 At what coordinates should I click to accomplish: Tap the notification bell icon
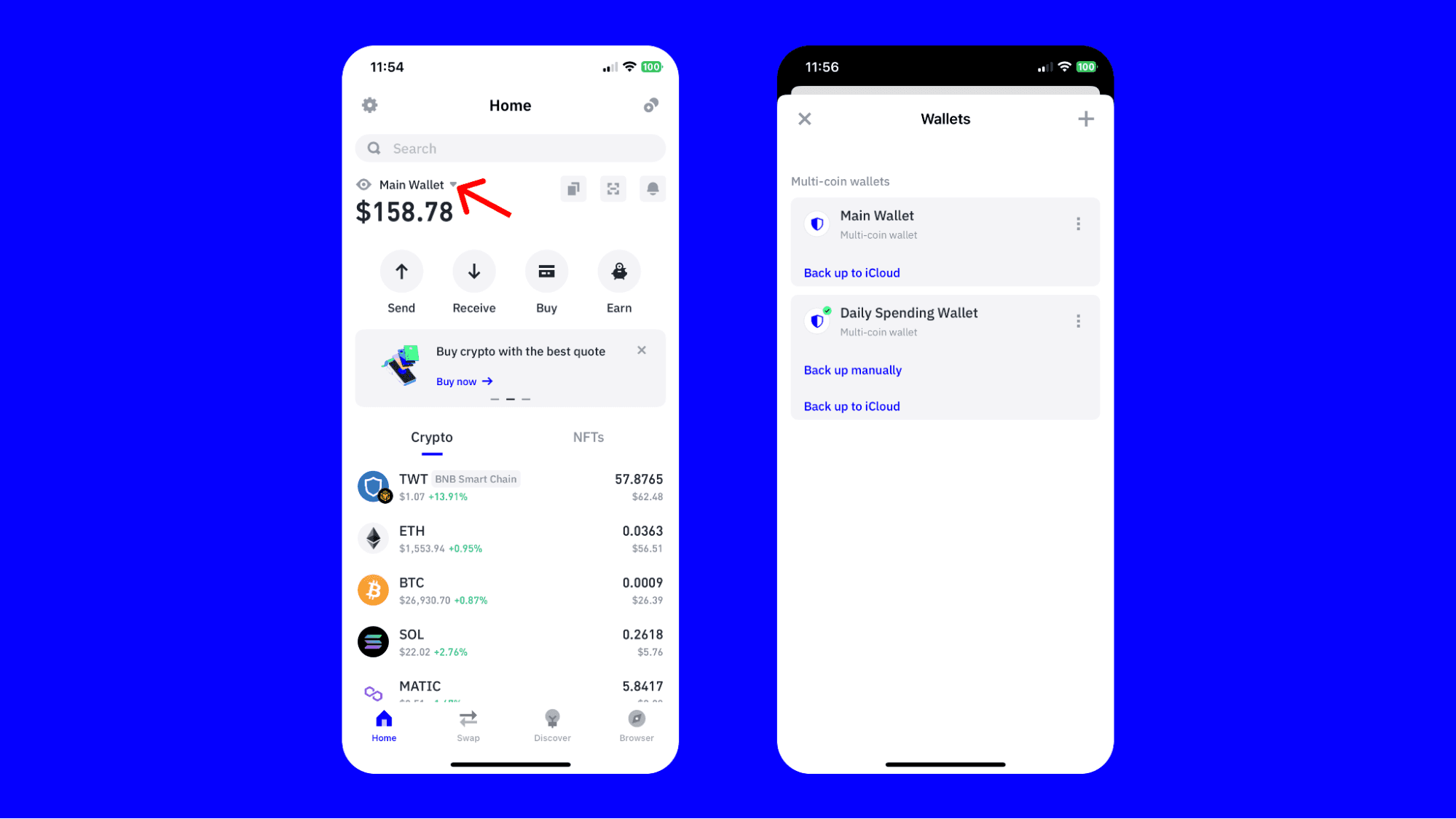[x=652, y=188]
